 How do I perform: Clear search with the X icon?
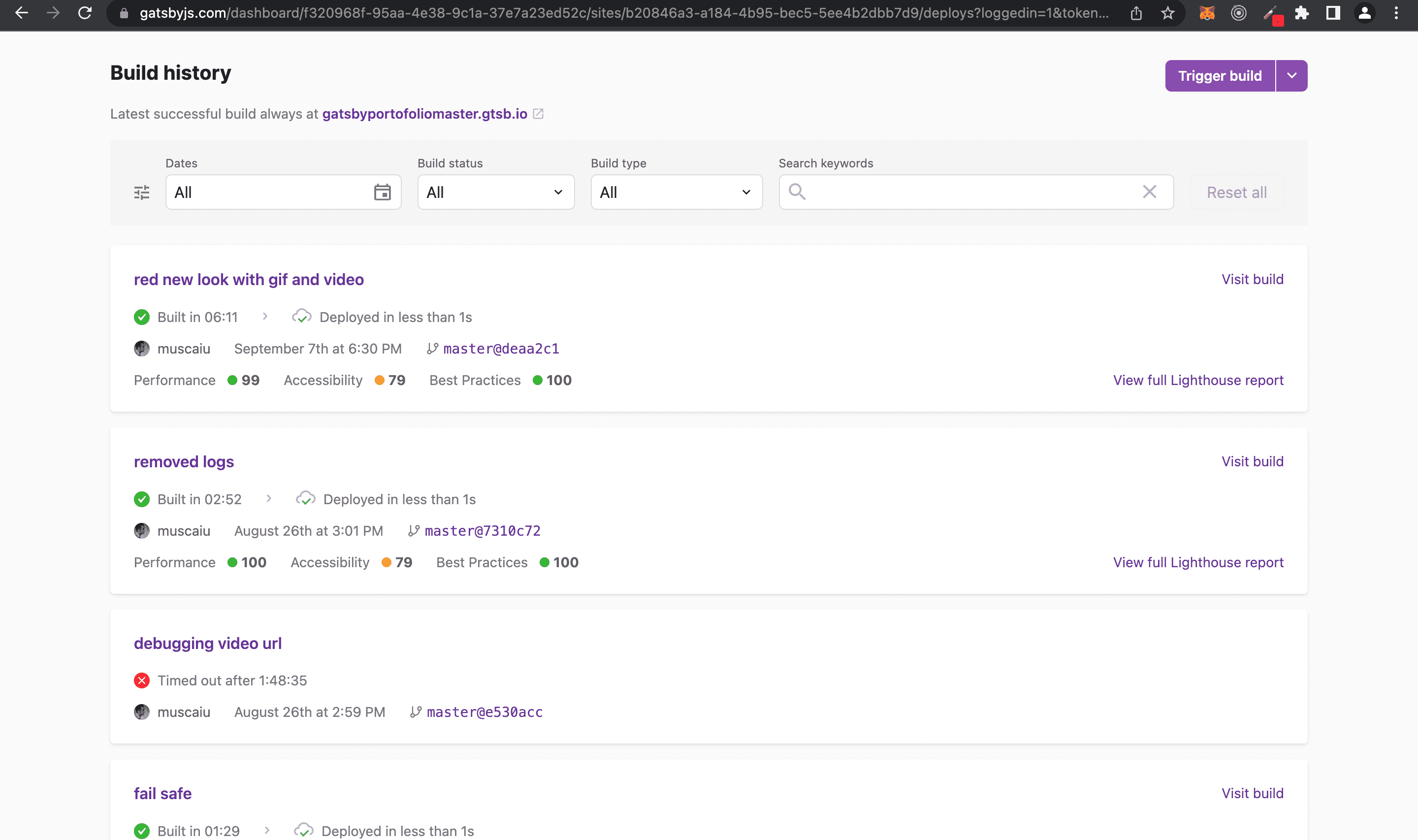[x=1149, y=192]
